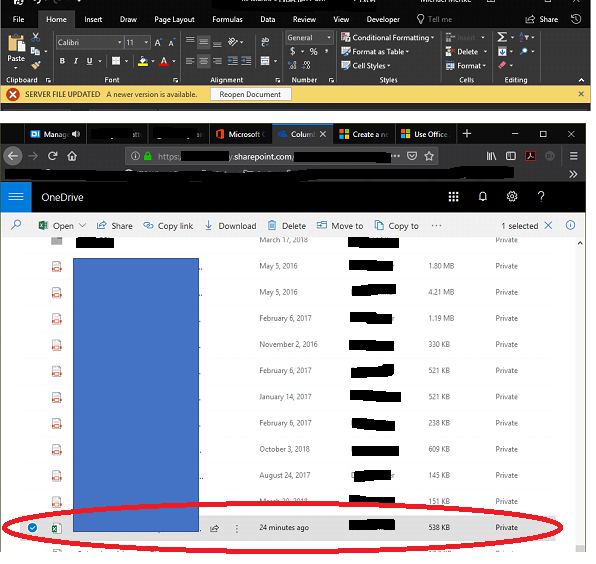596x564 pixels.
Task: Toggle Middle Align vertical alignment
Action: tap(204, 41)
